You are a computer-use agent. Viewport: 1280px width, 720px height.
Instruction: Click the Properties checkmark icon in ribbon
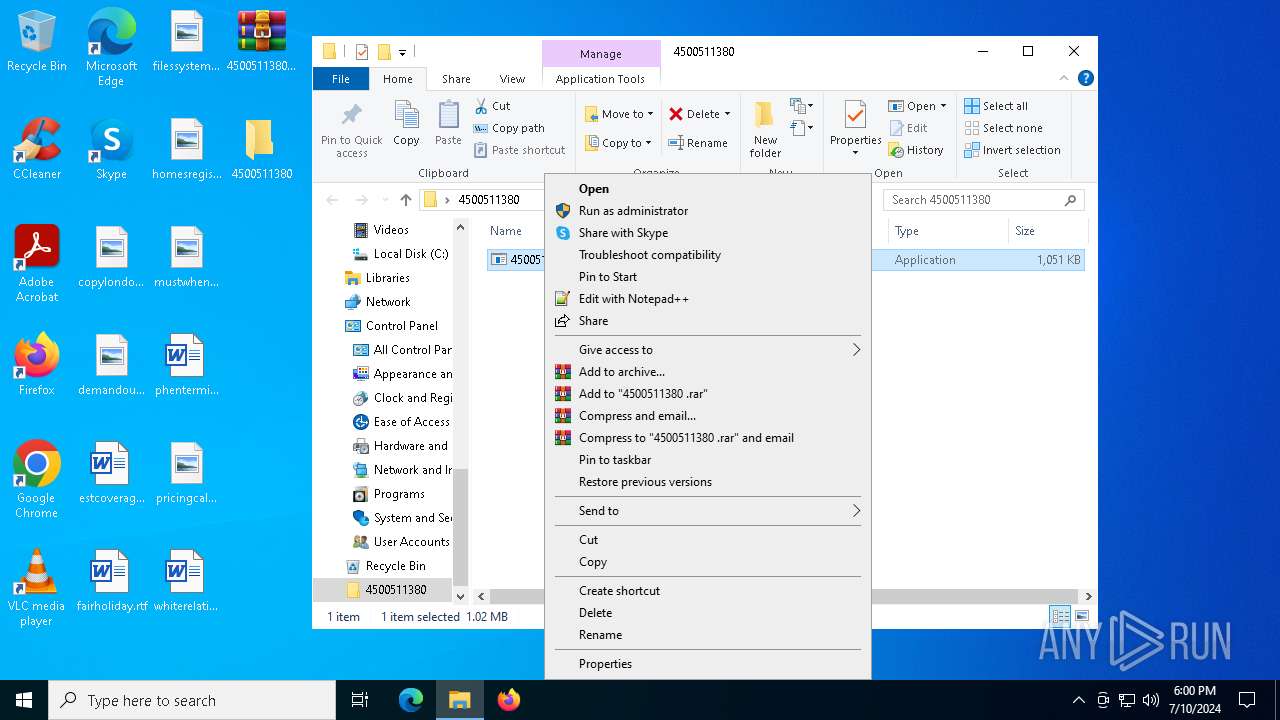(x=855, y=115)
